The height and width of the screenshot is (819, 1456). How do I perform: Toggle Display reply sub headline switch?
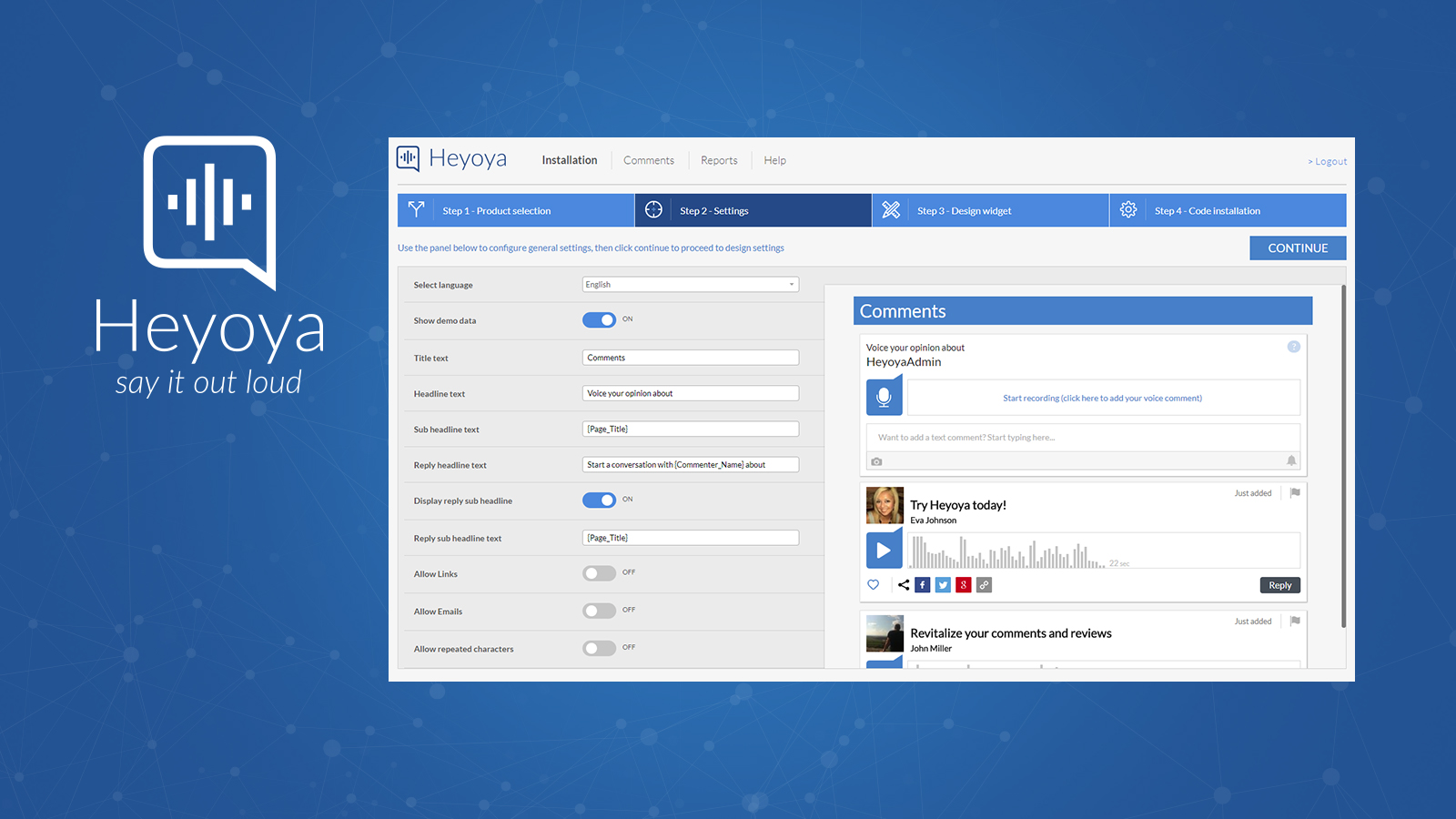point(599,500)
